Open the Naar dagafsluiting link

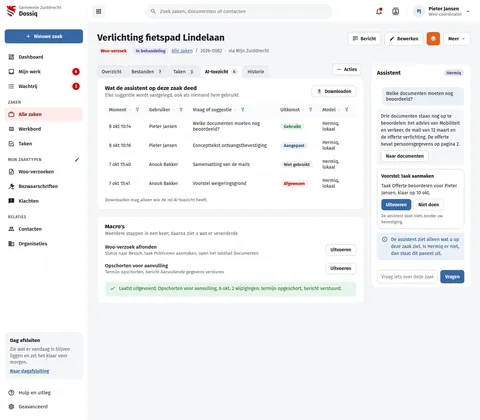tap(29, 371)
